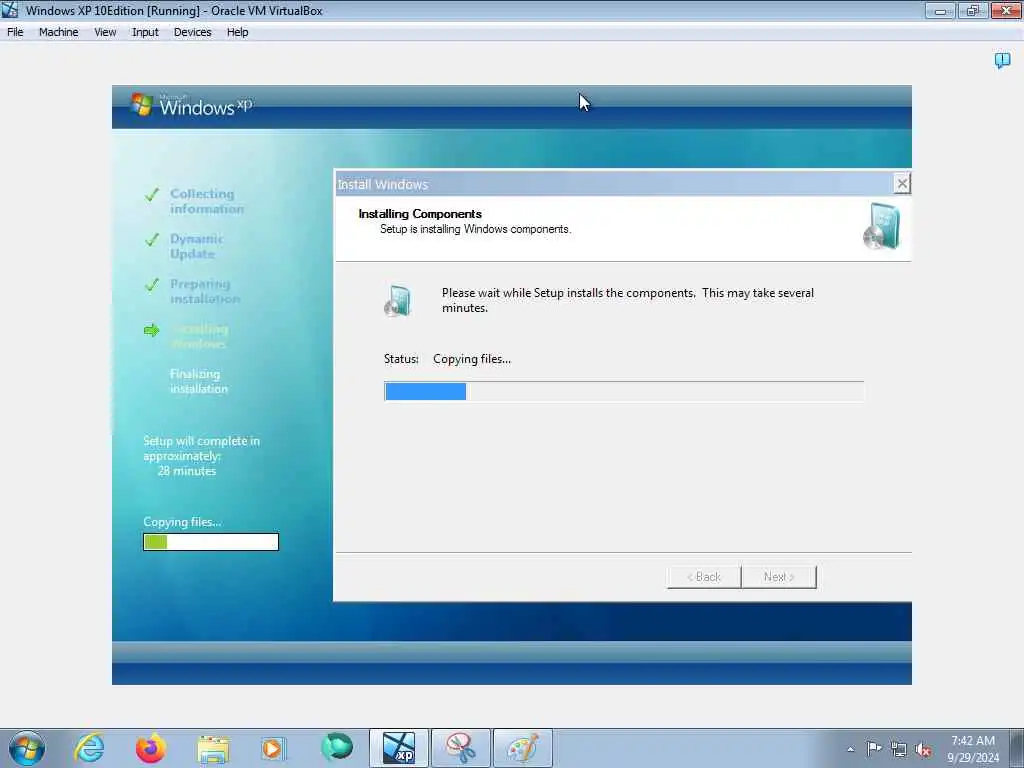Open the Help menu

[x=237, y=32]
